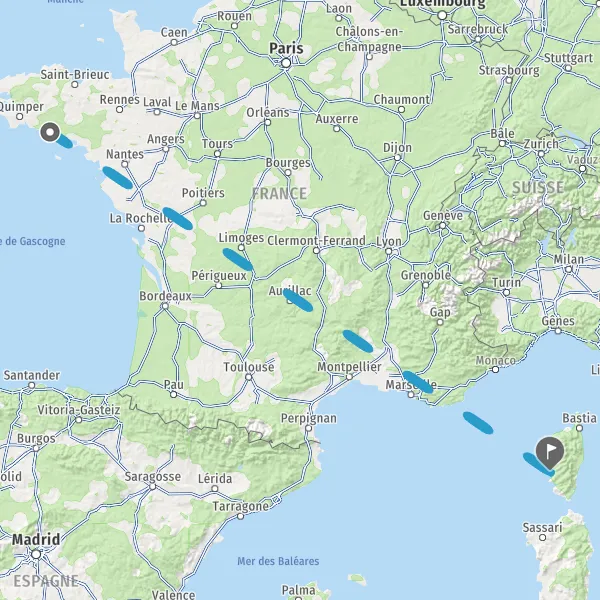
Task: Click the route dash over Aurillac
Action: pos(298,300)
